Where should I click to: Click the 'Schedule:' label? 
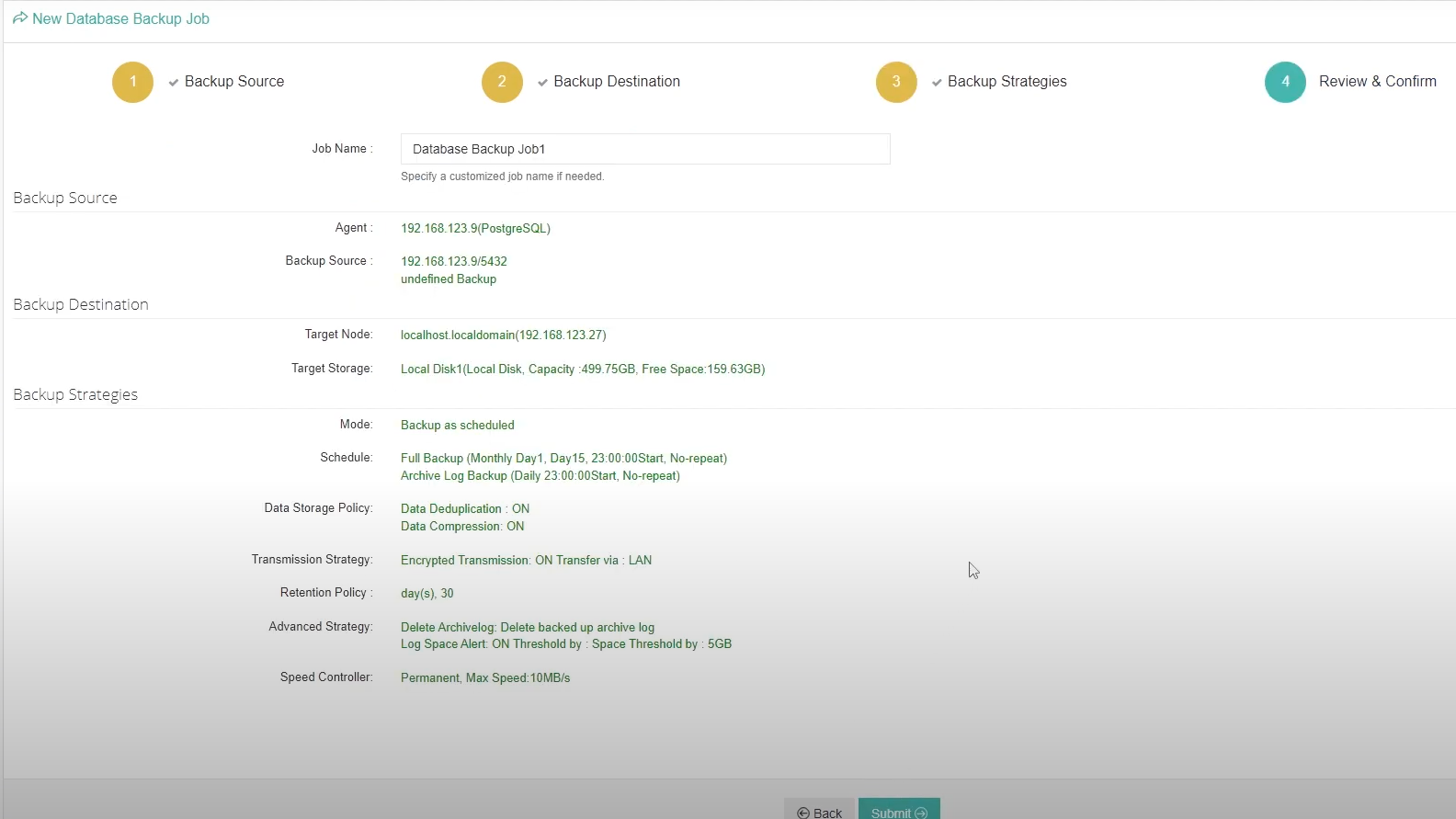(347, 457)
